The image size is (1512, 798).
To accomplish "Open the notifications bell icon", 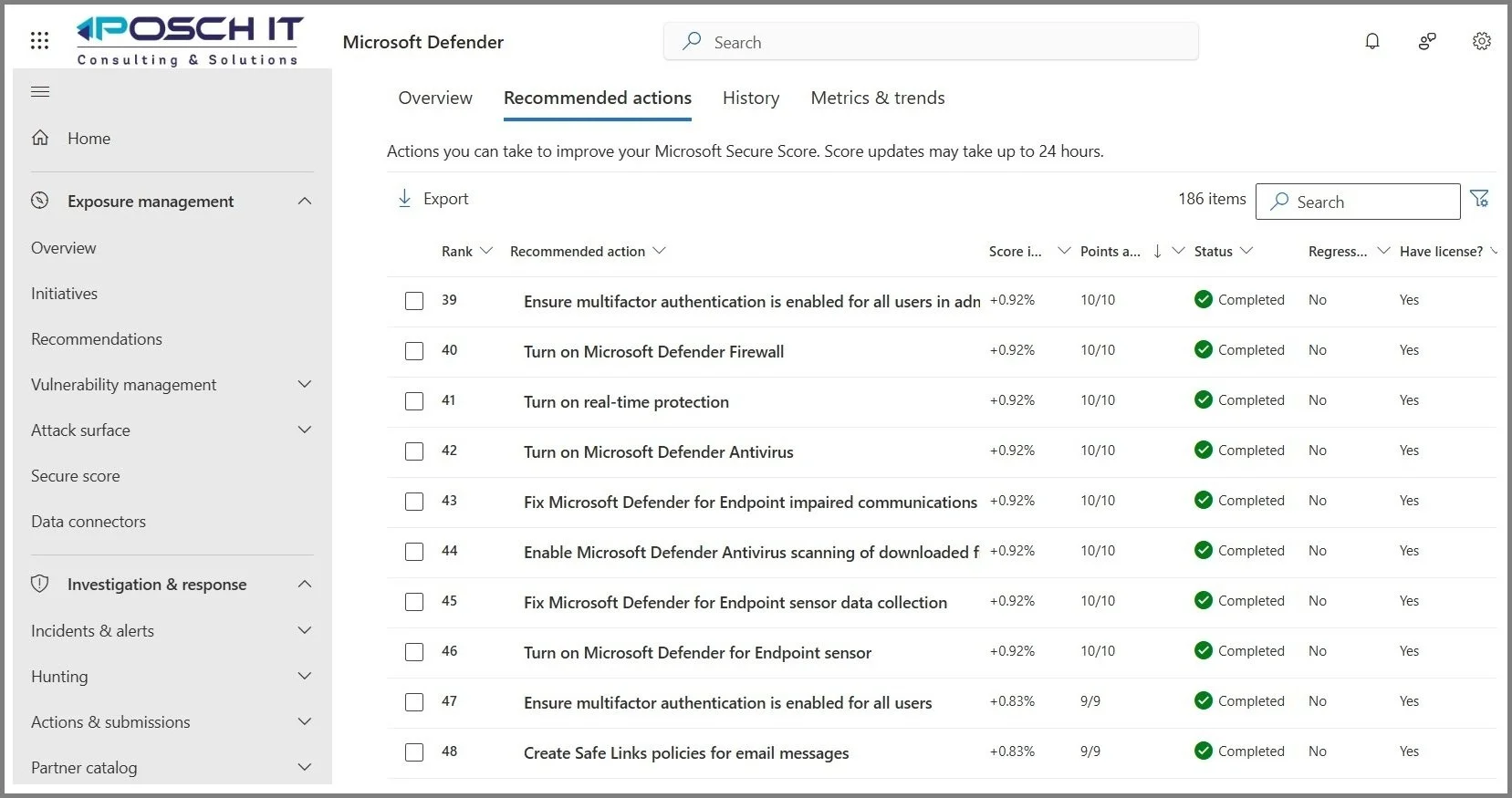I will 1372,41.
